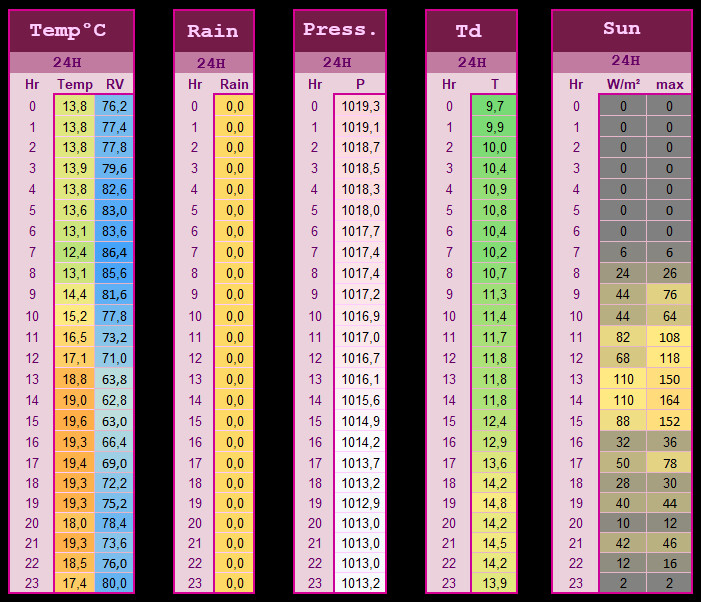Select the P column header
This screenshot has width=701, height=602.
tap(360, 84)
